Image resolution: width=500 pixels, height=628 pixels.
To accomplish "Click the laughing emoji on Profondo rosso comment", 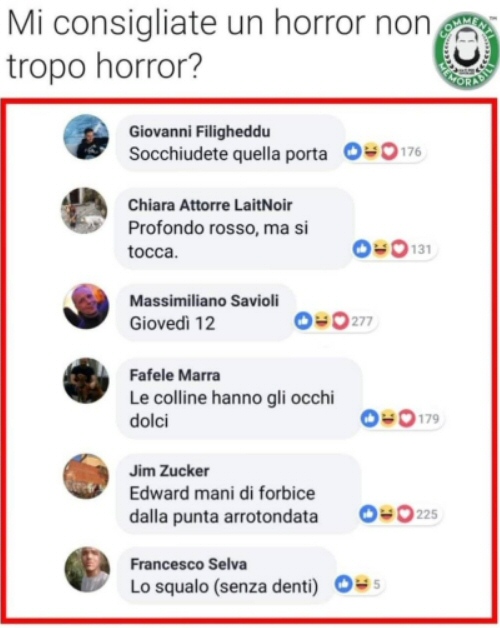I will click(381, 249).
